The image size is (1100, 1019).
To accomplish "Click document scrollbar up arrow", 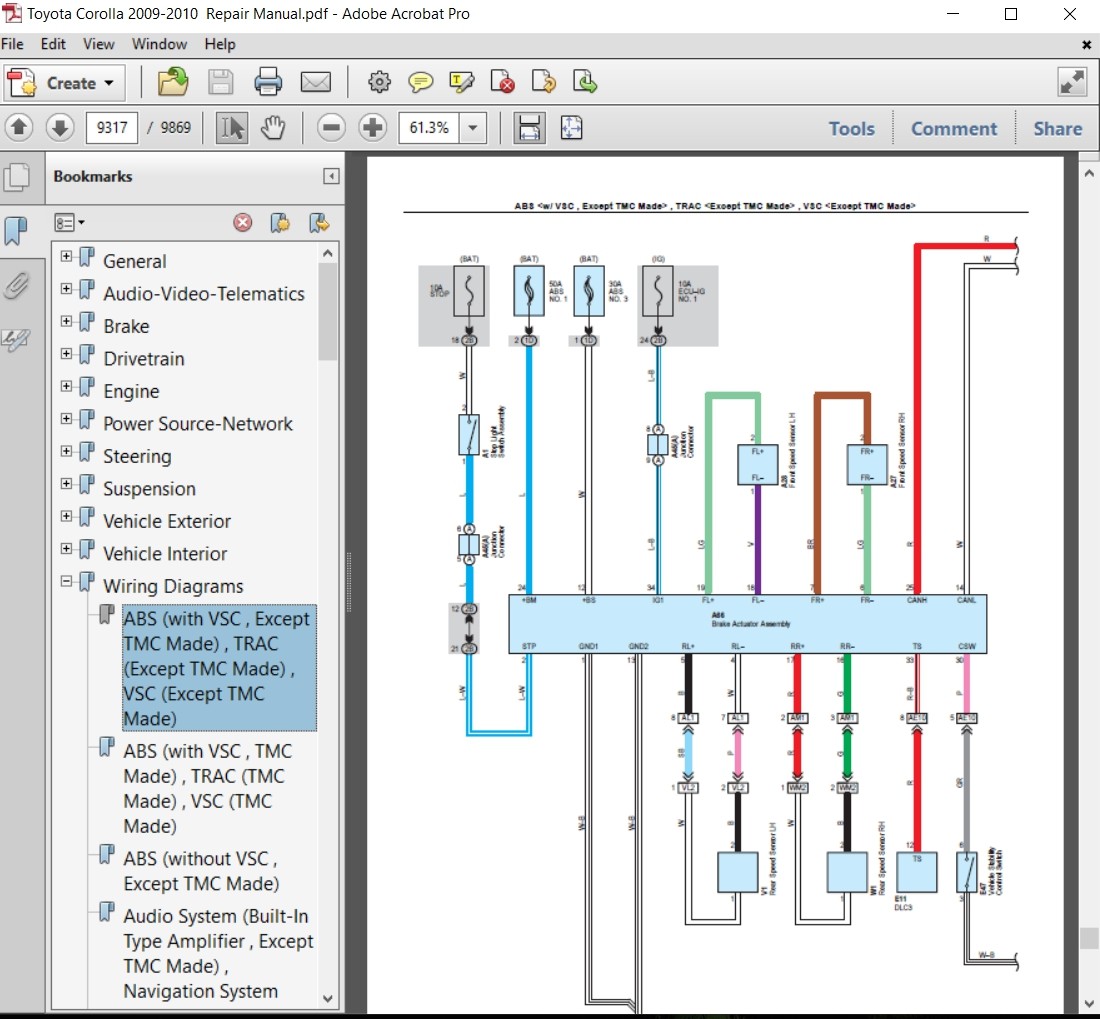I will (x=1089, y=173).
